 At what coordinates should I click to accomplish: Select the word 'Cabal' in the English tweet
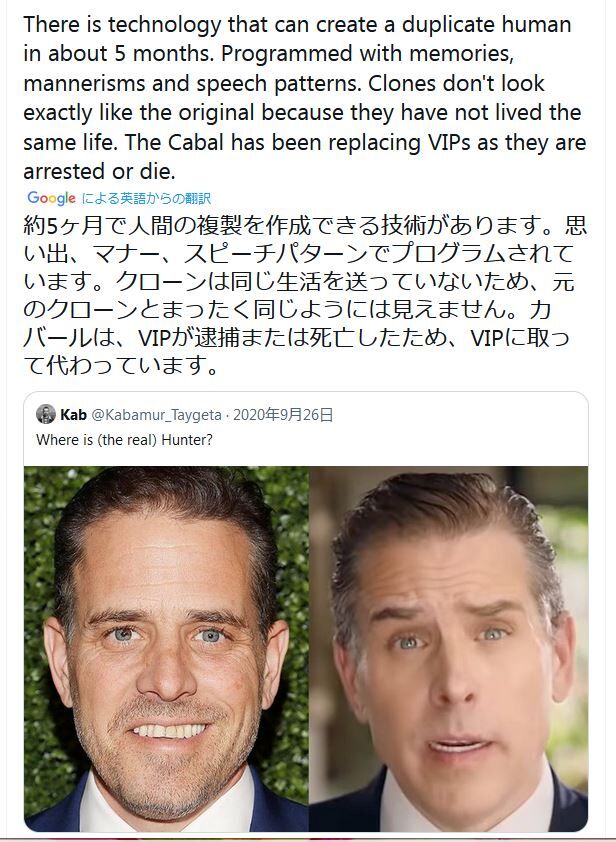196,142
